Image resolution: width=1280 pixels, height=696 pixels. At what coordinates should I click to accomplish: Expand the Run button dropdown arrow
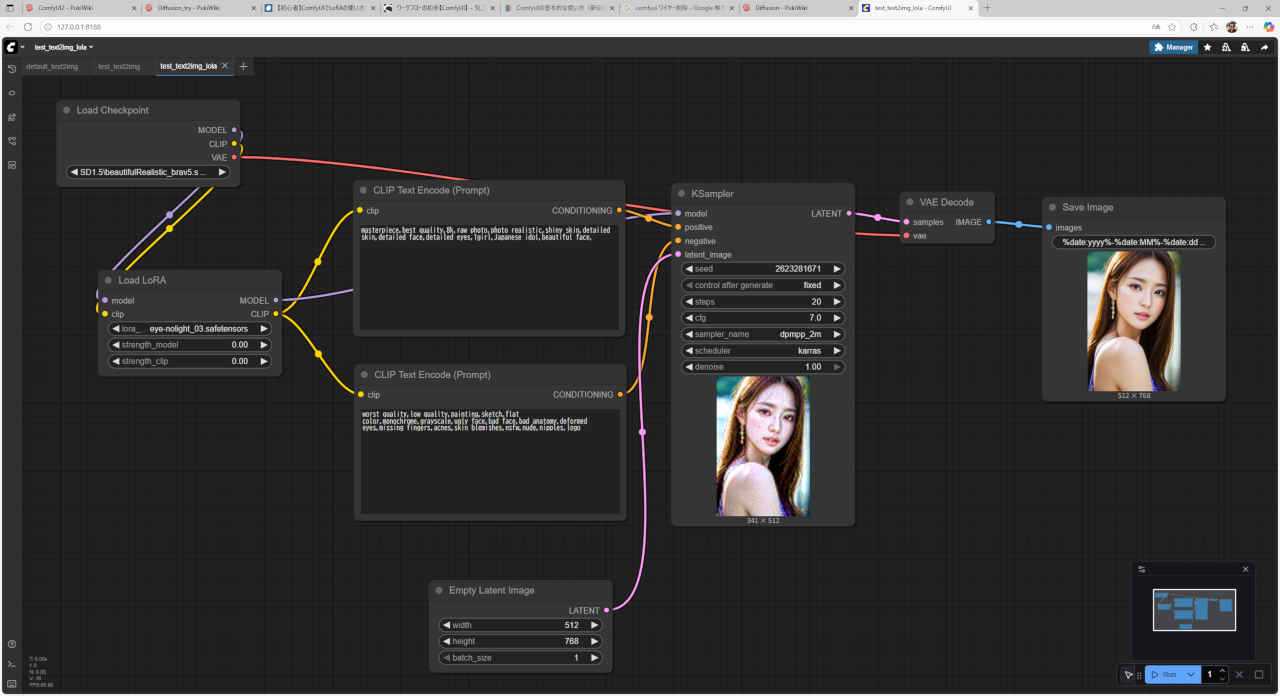pyautogui.click(x=1191, y=675)
